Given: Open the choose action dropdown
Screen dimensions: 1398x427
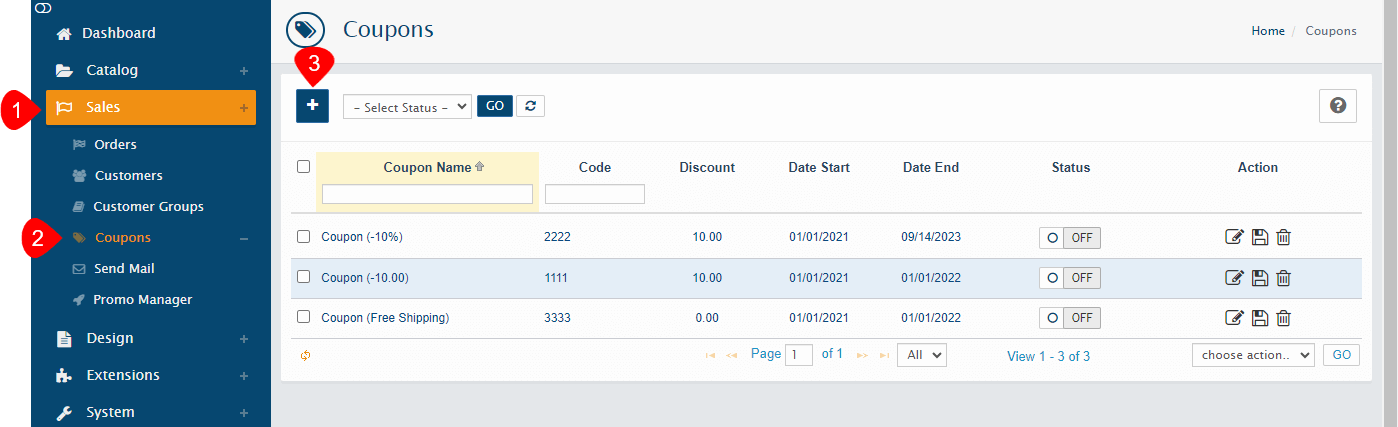Looking at the screenshot, I should click(1252, 355).
